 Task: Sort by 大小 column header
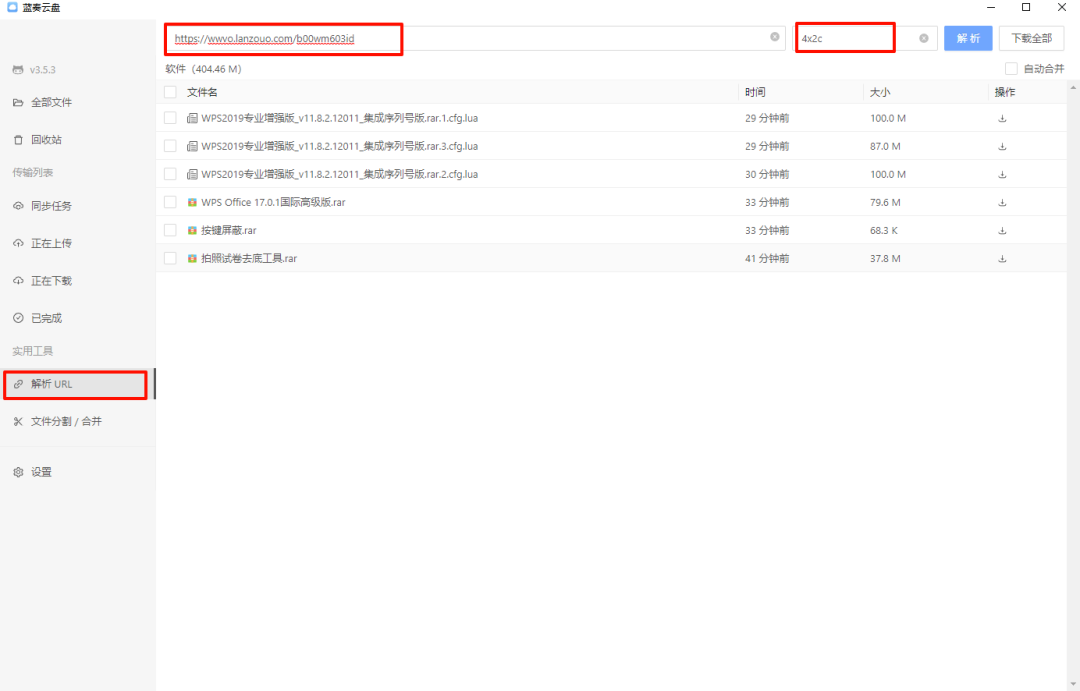880,92
